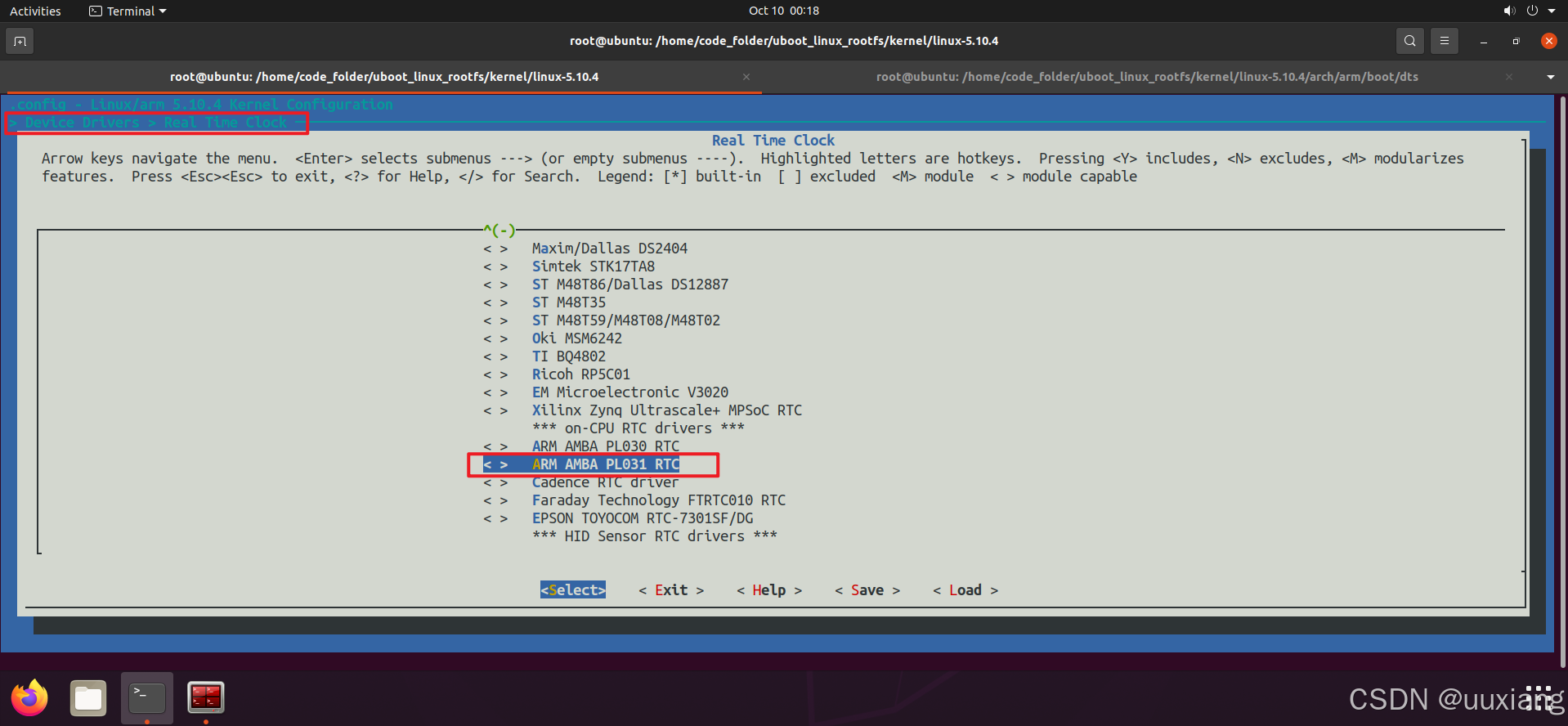
Task: Select the Ricoh RP5C01 entry
Action: click(557, 374)
